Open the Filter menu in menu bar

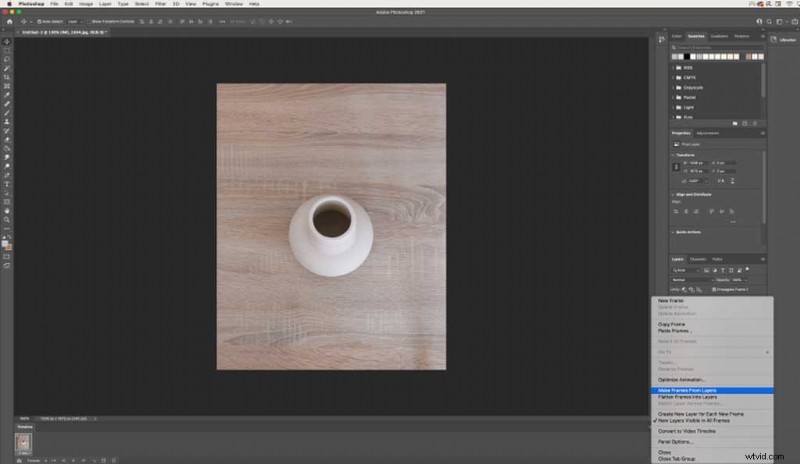(160, 4)
